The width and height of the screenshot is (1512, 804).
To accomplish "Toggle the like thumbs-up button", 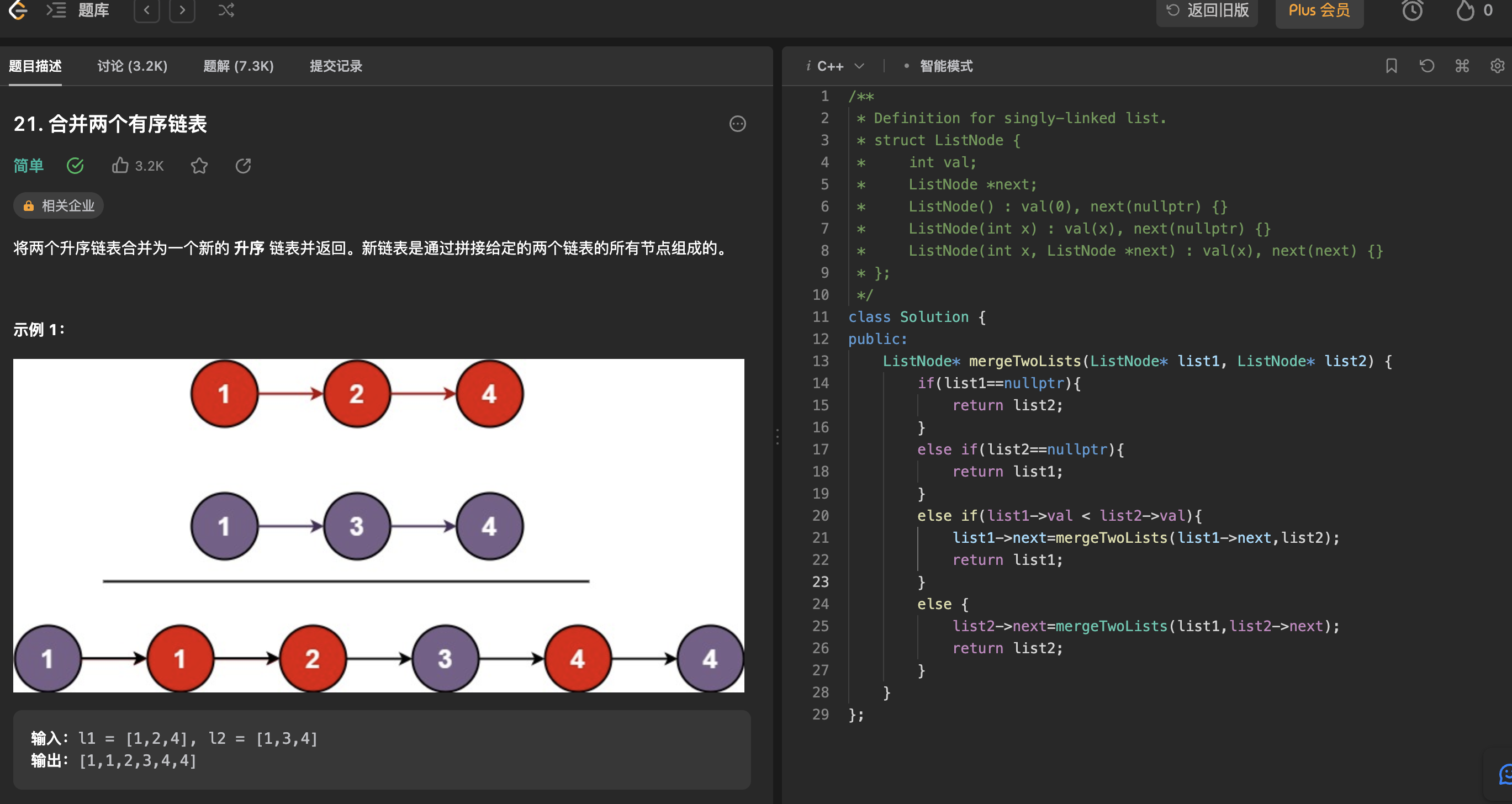I will (x=120, y=166).
